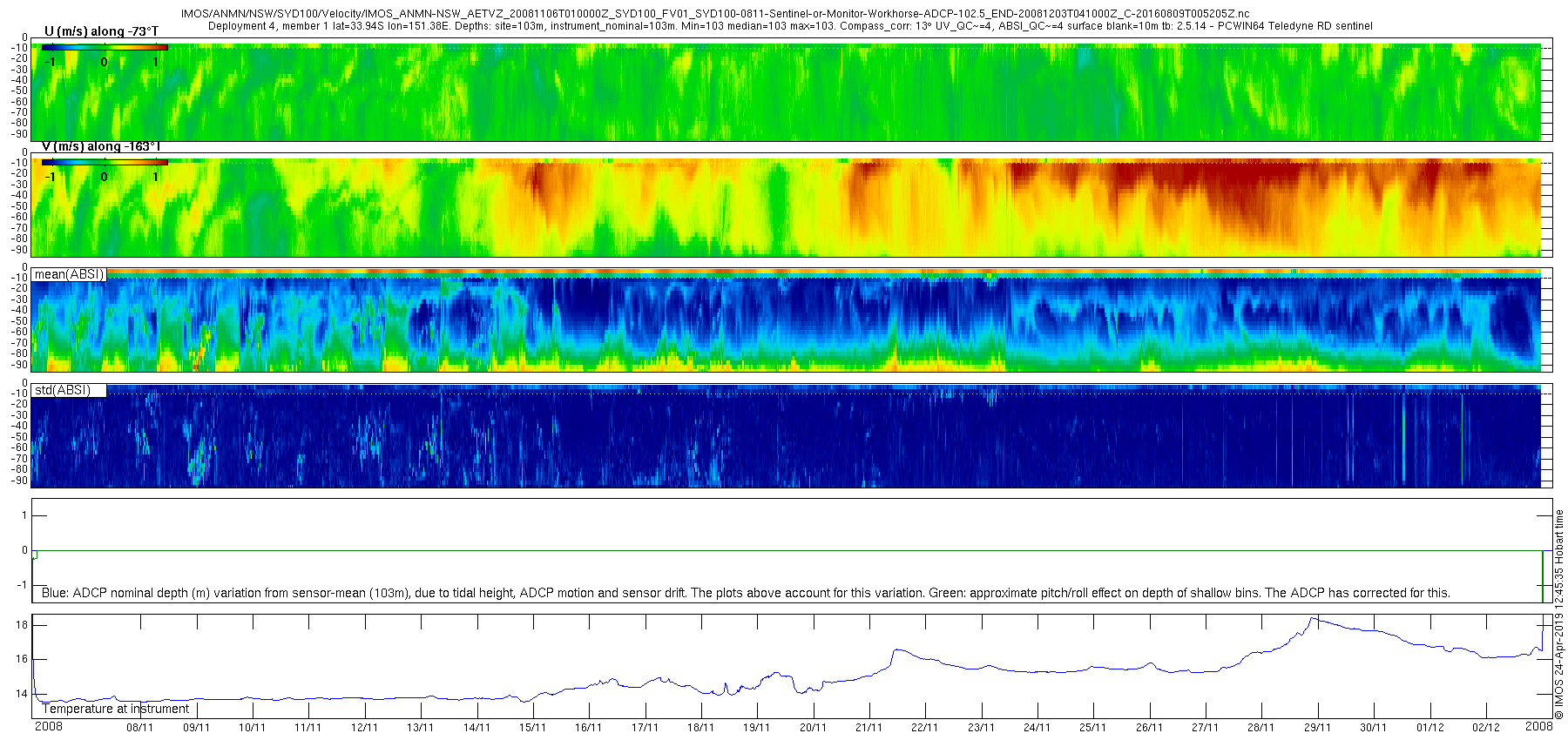The width and height of the screenshot is (1568, 740).
Task: Click the '28/11' date tick label
Action: point(1261,728)
